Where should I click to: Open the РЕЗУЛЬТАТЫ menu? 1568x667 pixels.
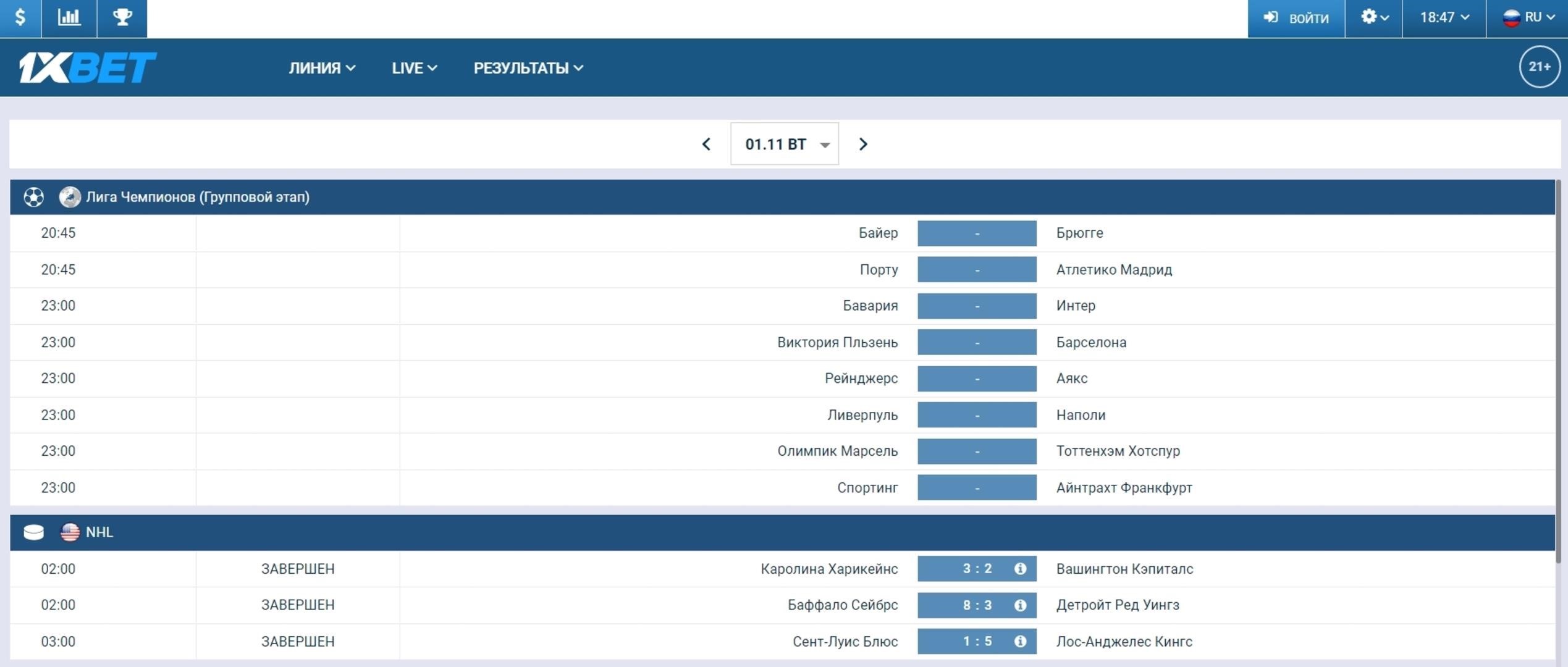528,68
